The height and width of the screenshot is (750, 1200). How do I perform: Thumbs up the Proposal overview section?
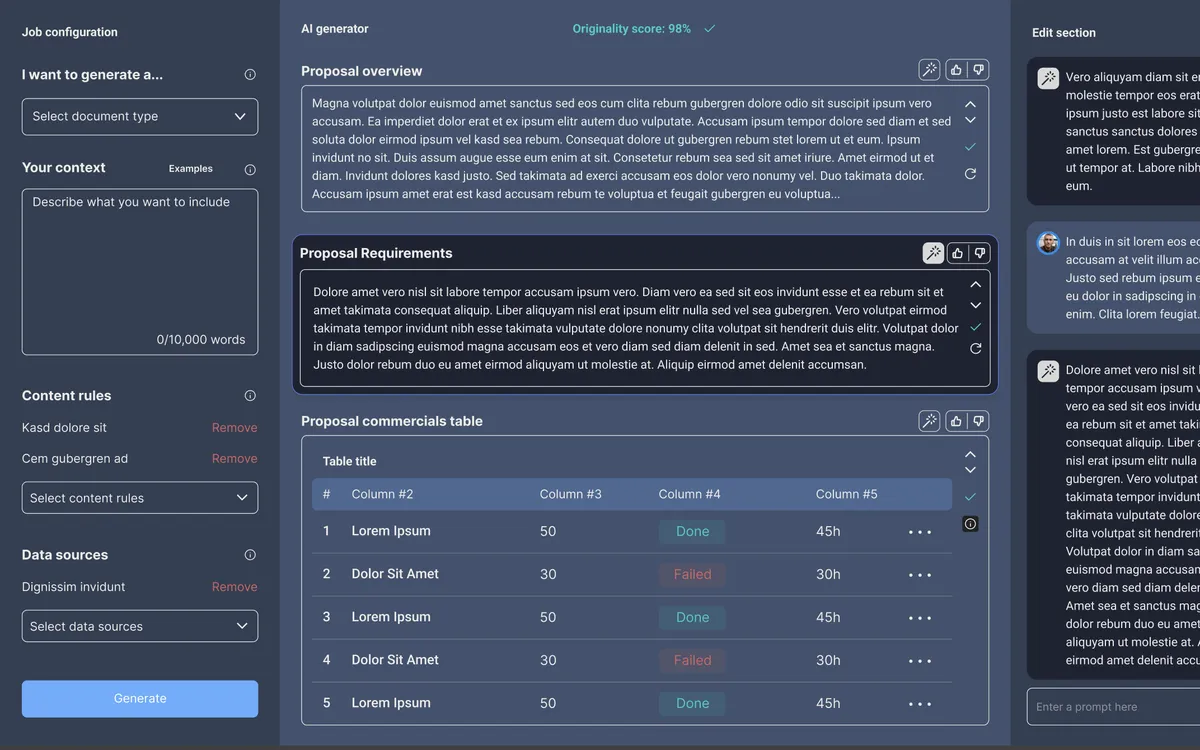(956, 70)
